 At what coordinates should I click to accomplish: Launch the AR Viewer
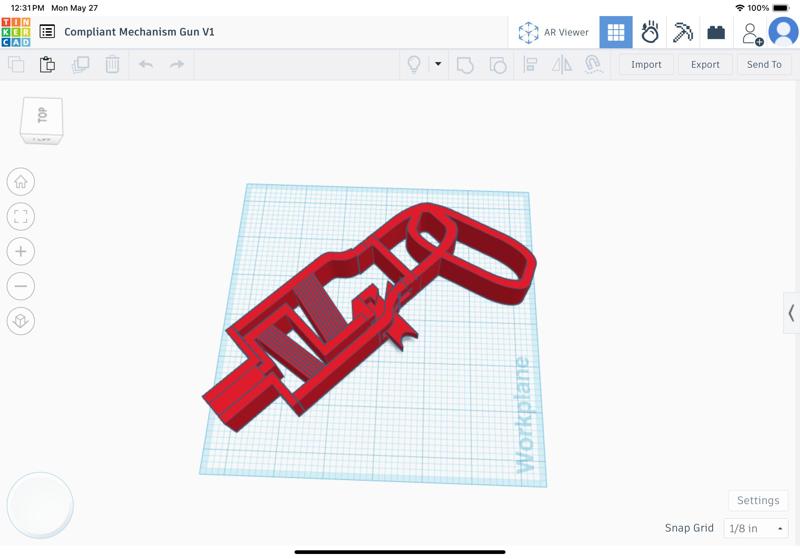[x=554, y=32]
